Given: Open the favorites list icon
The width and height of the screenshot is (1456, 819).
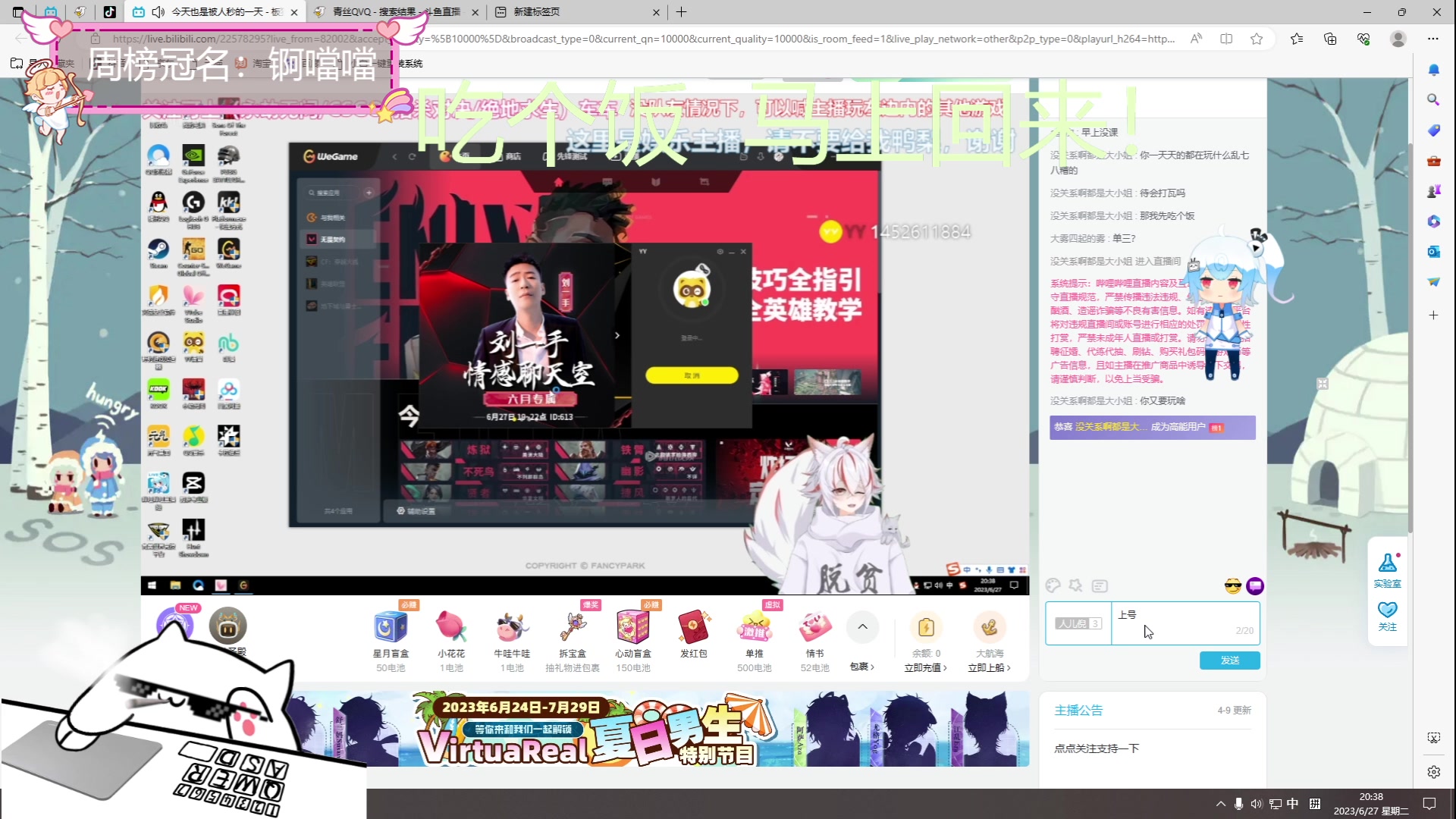Looking at the screenshot, I should [x=1297, y=39].
